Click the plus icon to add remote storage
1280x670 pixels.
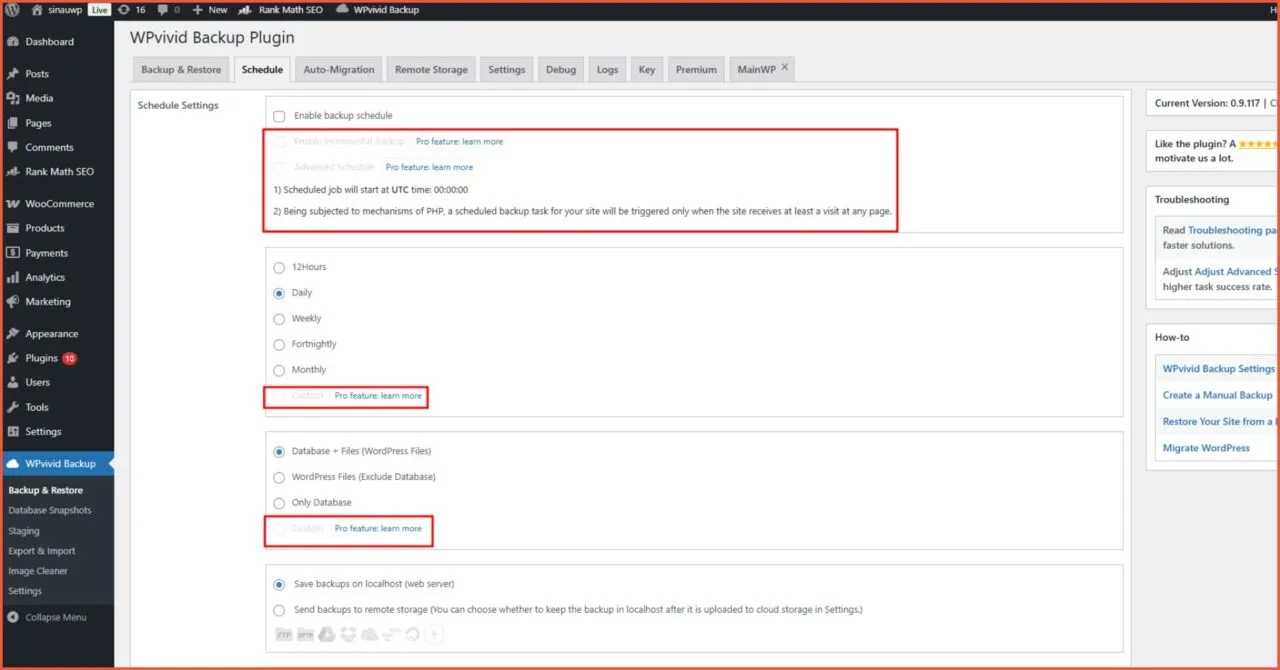click(434, 634)
